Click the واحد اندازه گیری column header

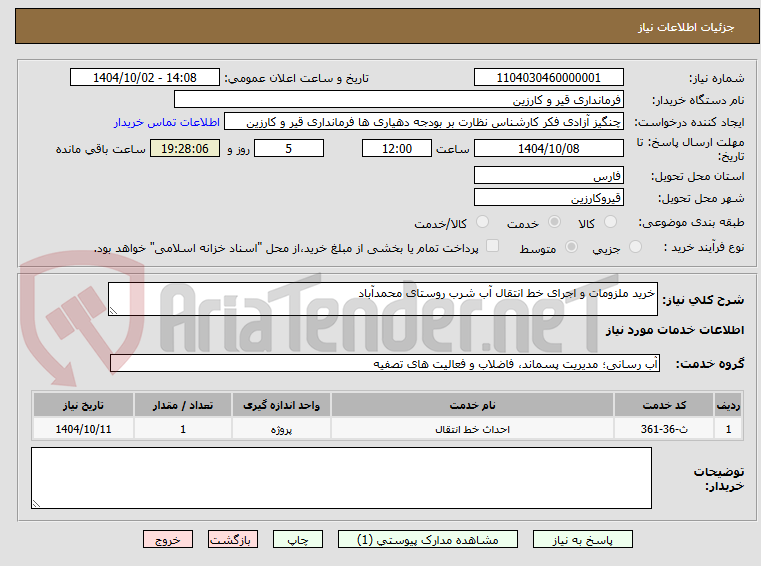[281, 405]
